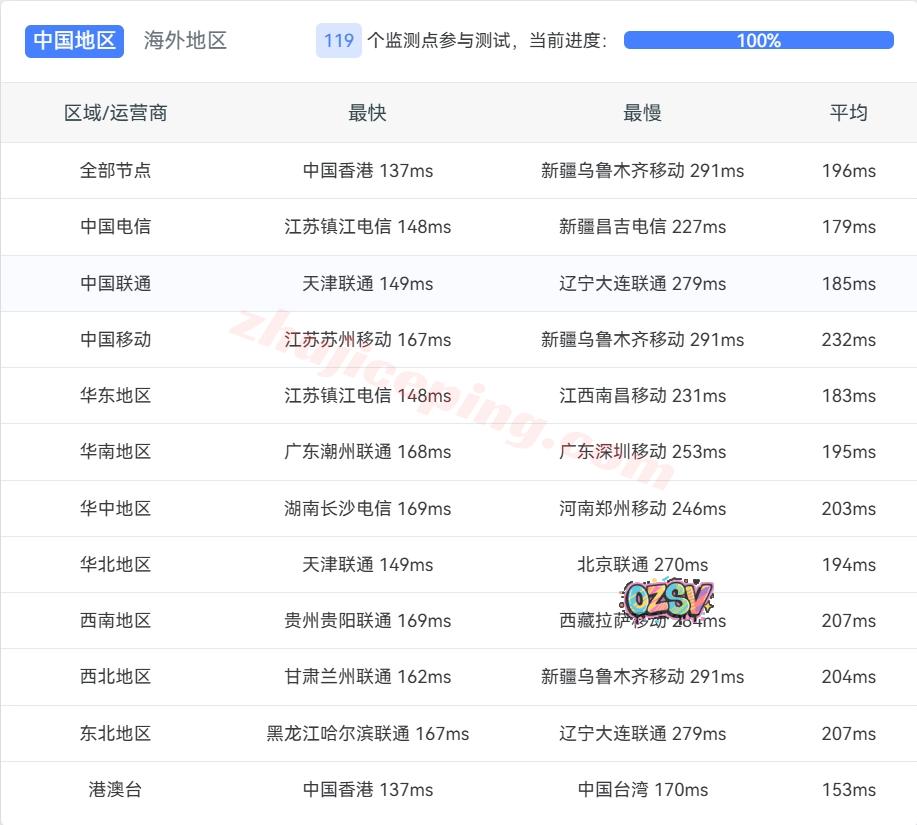
Task: Sort by the 最快 column header
Action: tap(367, 113)
